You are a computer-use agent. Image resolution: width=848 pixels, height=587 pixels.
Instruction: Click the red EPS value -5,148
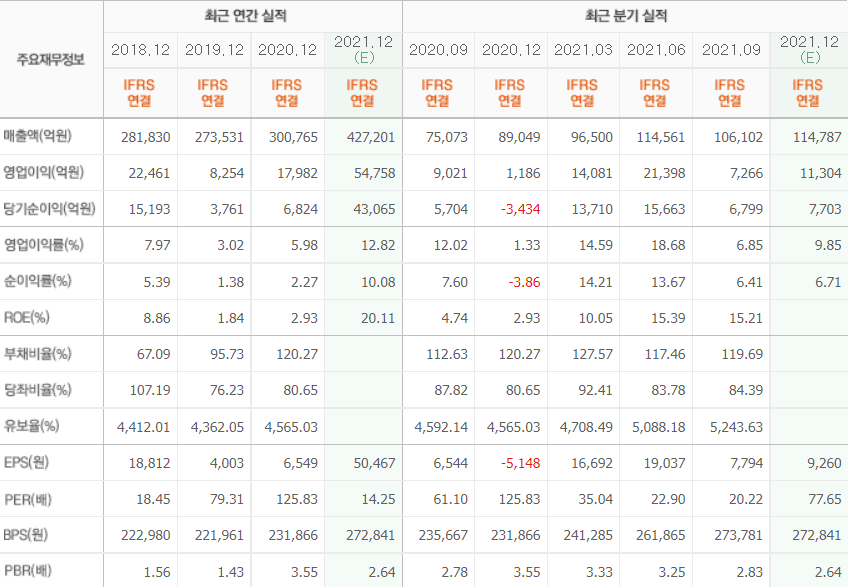point(521,464)
